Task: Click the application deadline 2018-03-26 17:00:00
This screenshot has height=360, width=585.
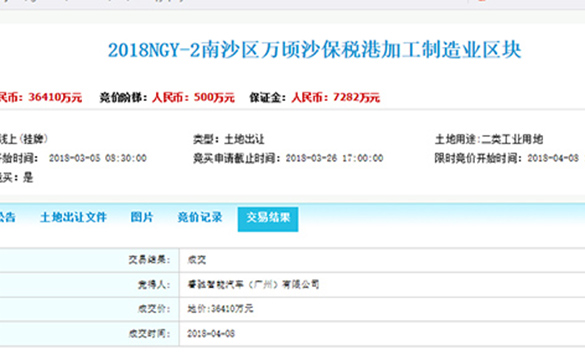Action: point(334,158)
